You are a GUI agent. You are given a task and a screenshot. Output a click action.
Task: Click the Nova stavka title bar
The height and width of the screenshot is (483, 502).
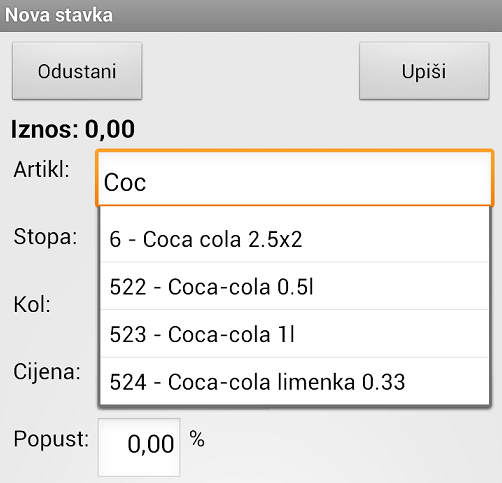point(251,16)
